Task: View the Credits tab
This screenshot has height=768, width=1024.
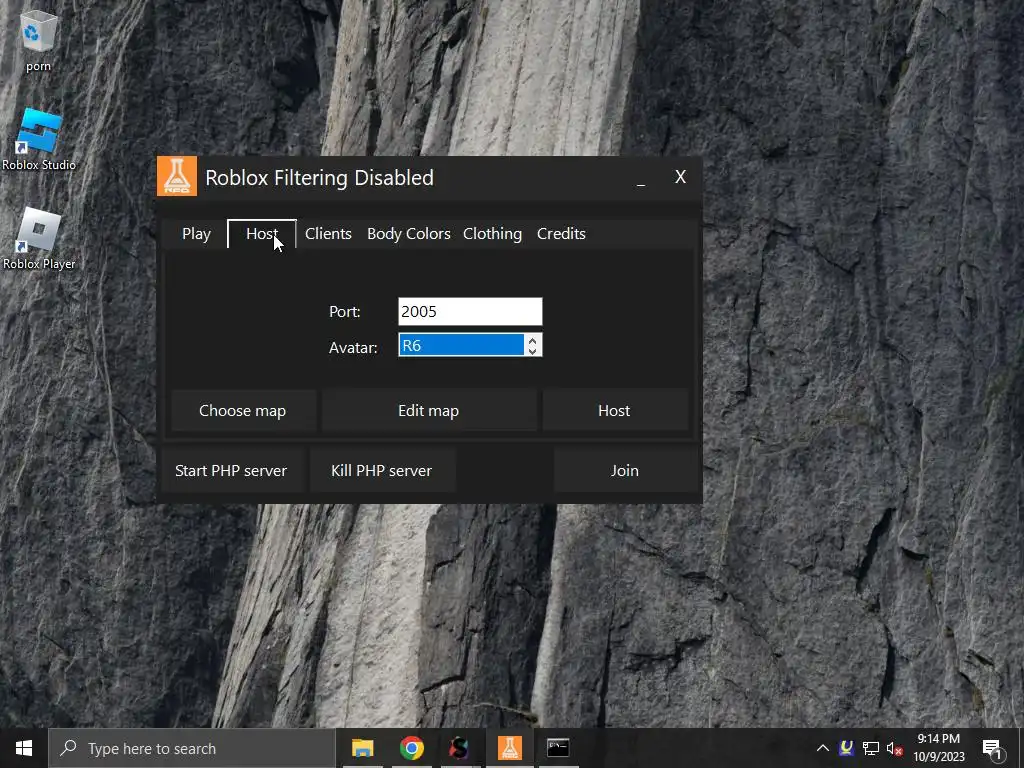Action: [561, 234]
